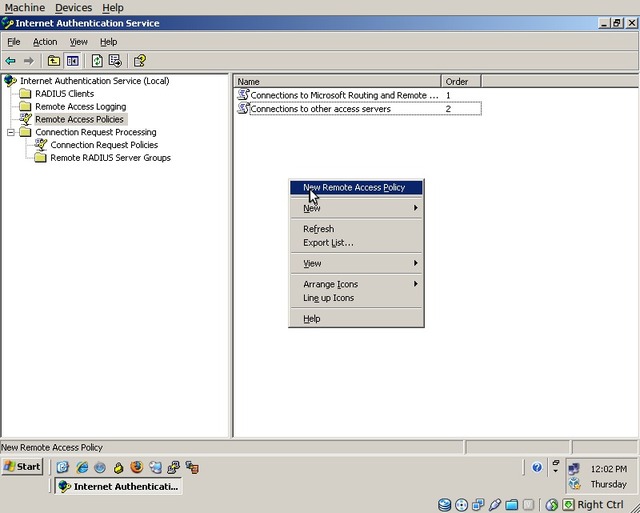Collapse the Connection Request Processing node
The image size is (640, 513).
pos(11,132)
